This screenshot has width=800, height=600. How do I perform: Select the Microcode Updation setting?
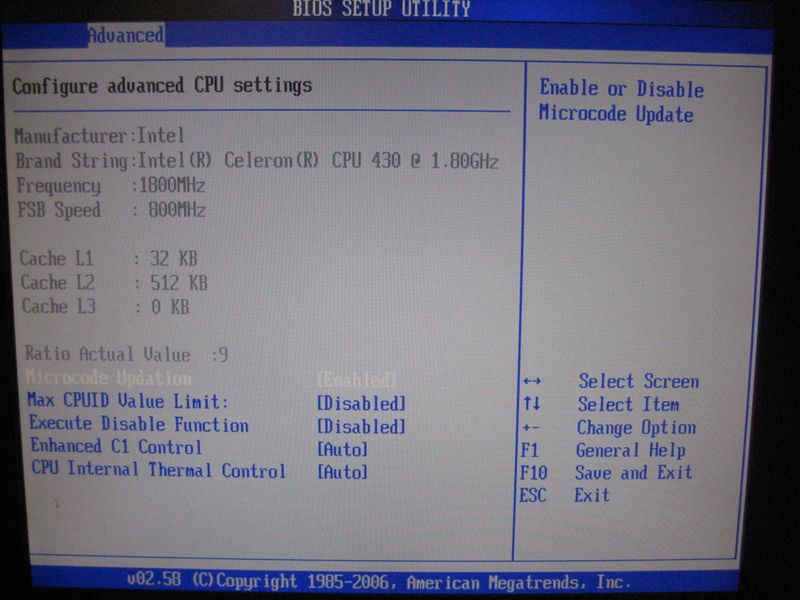(x=109, y=378)
